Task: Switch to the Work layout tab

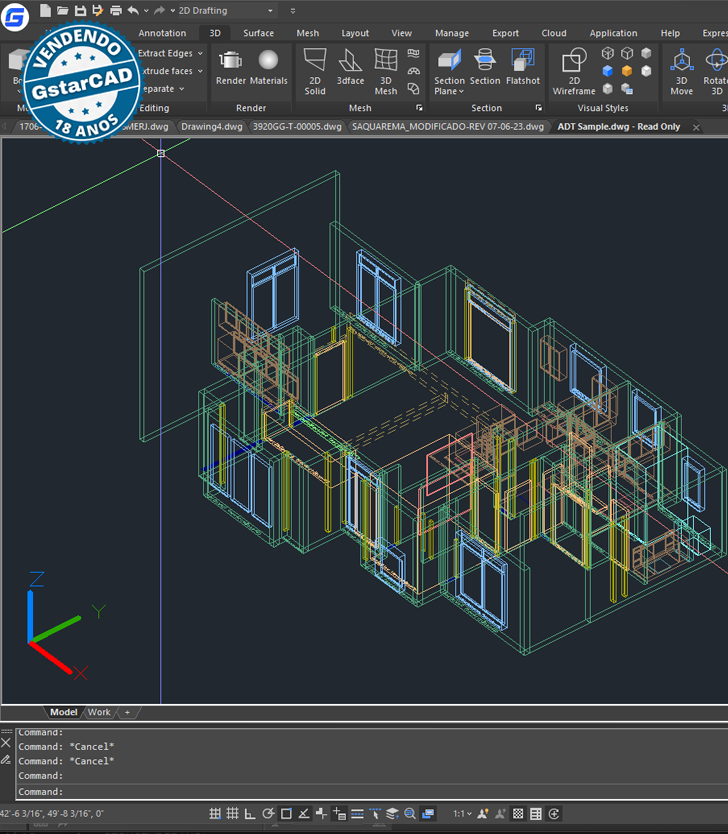Action: pyautogui.click(x=99, y=712)
